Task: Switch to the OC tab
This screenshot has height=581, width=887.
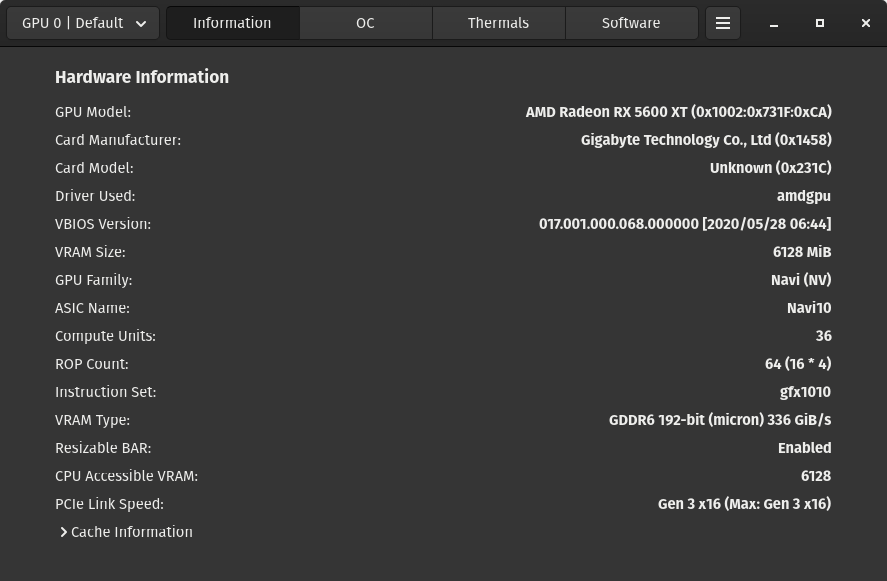Action: pyautogui.click(x=365, y=23)
